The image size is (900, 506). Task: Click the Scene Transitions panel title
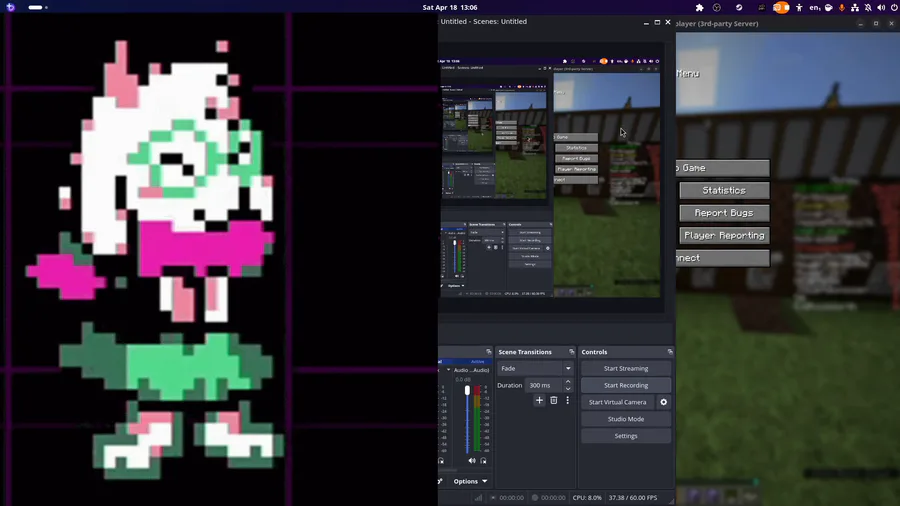(525, 352)
